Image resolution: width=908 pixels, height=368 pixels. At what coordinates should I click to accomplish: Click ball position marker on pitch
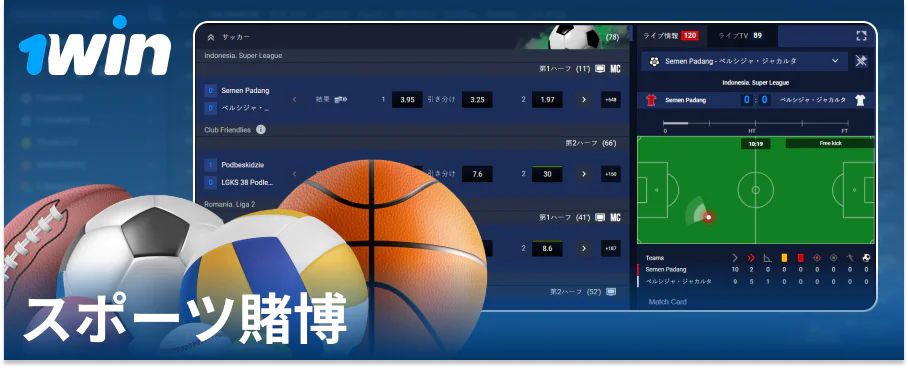(x=708, y=217)
